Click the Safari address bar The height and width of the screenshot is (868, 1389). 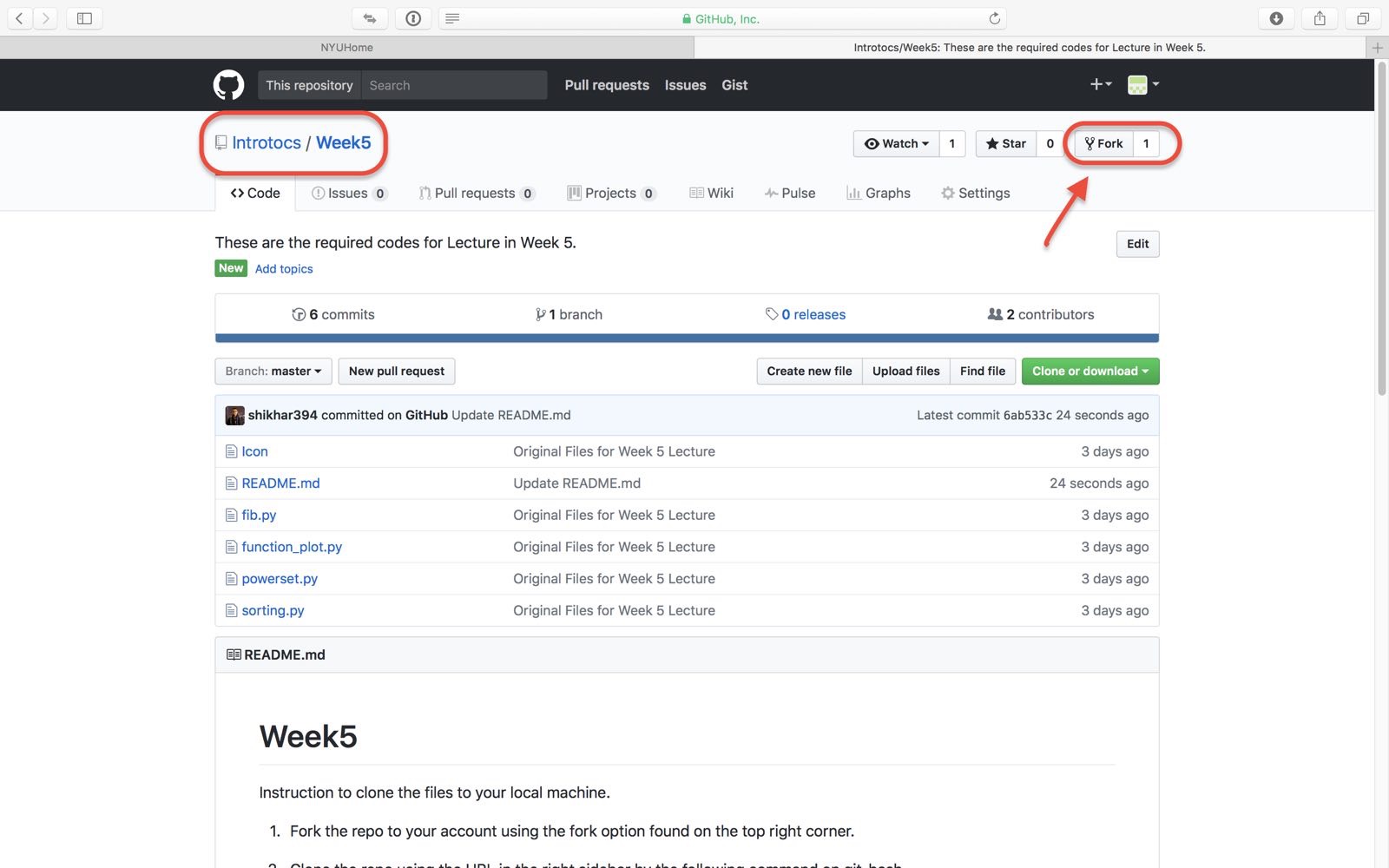tap(722, 18)
